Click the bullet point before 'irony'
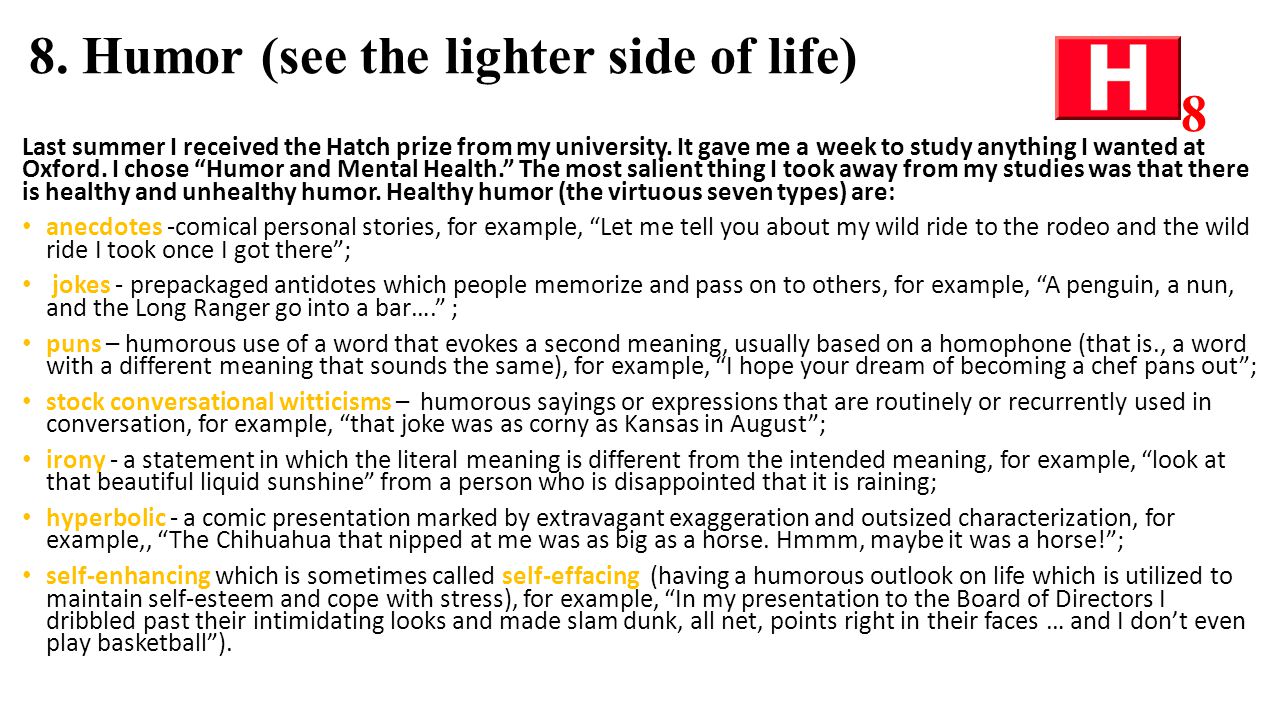 pyautogui.click(x=29, y=461)
